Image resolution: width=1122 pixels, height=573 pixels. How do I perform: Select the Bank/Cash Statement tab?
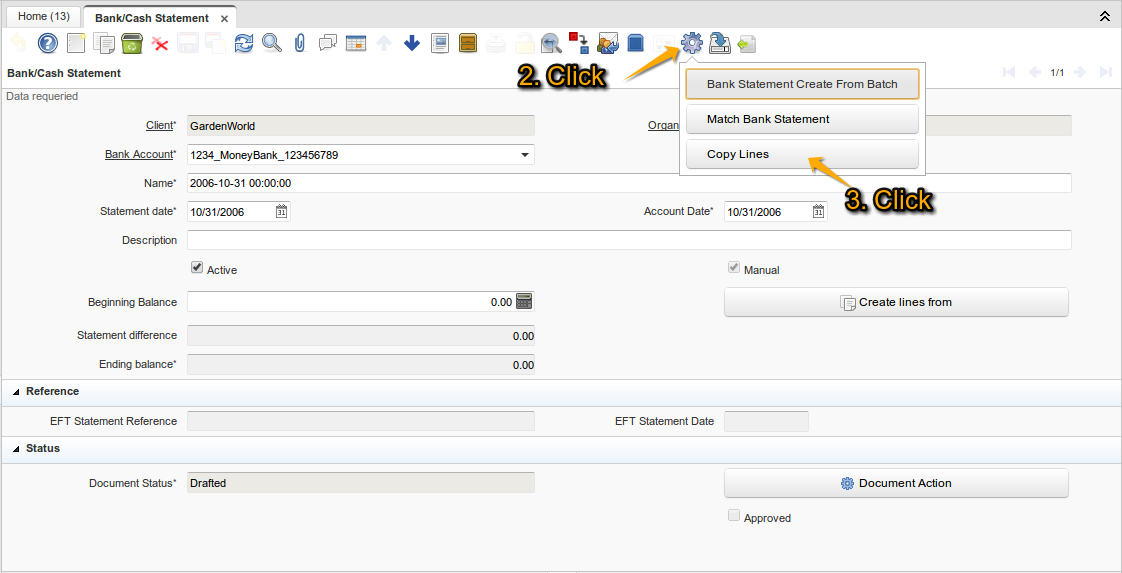coord(152,18)
